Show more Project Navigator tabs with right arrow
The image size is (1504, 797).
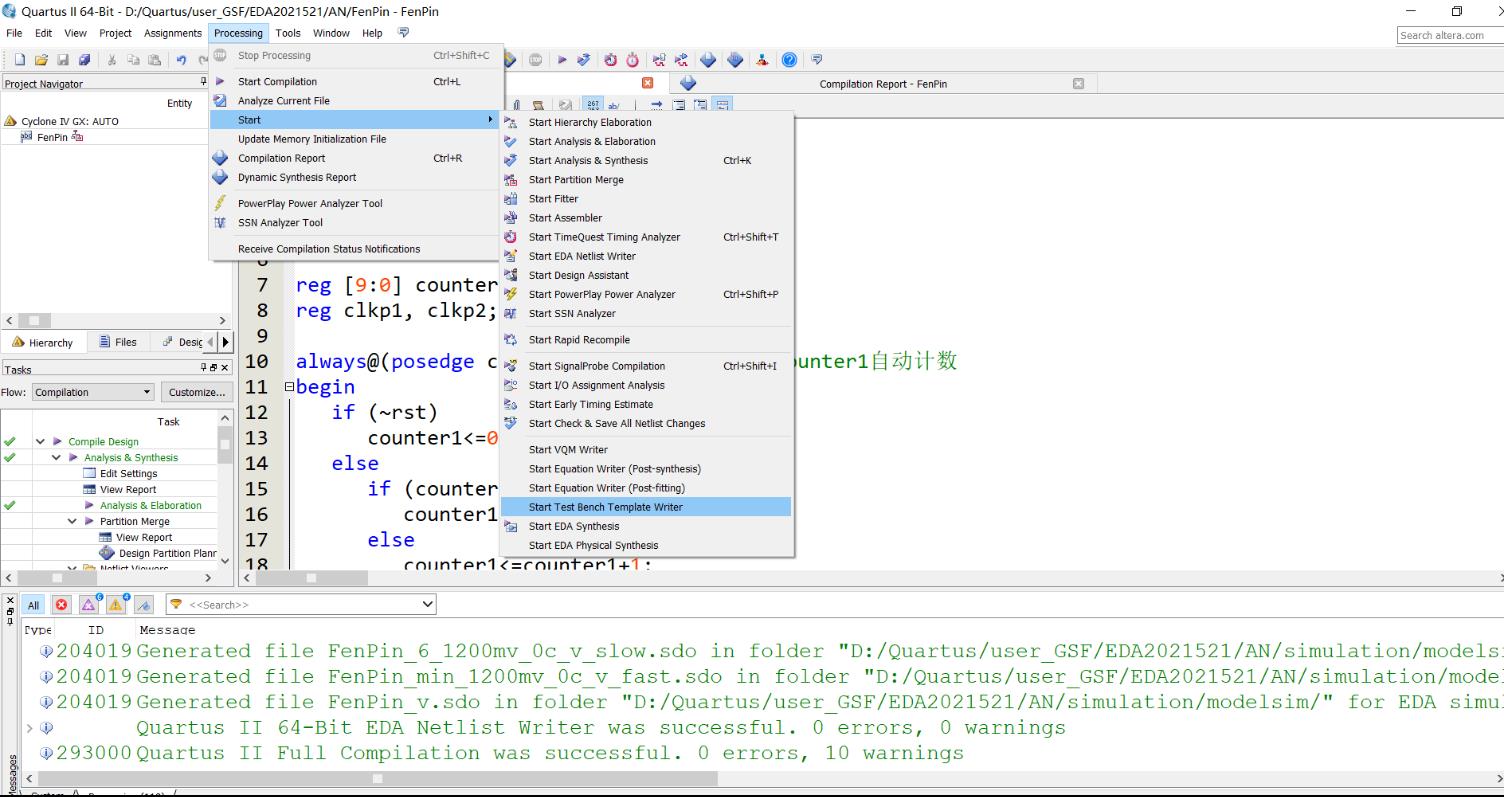pos(225,342)
